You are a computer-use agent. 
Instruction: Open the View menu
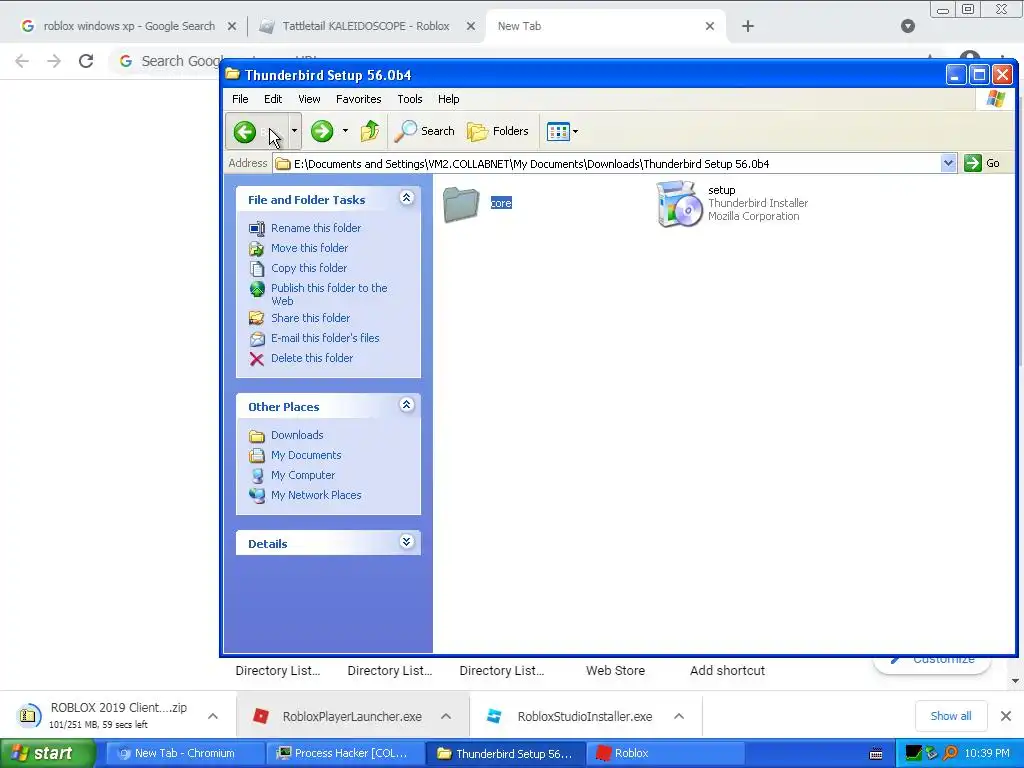pos(309,99)
